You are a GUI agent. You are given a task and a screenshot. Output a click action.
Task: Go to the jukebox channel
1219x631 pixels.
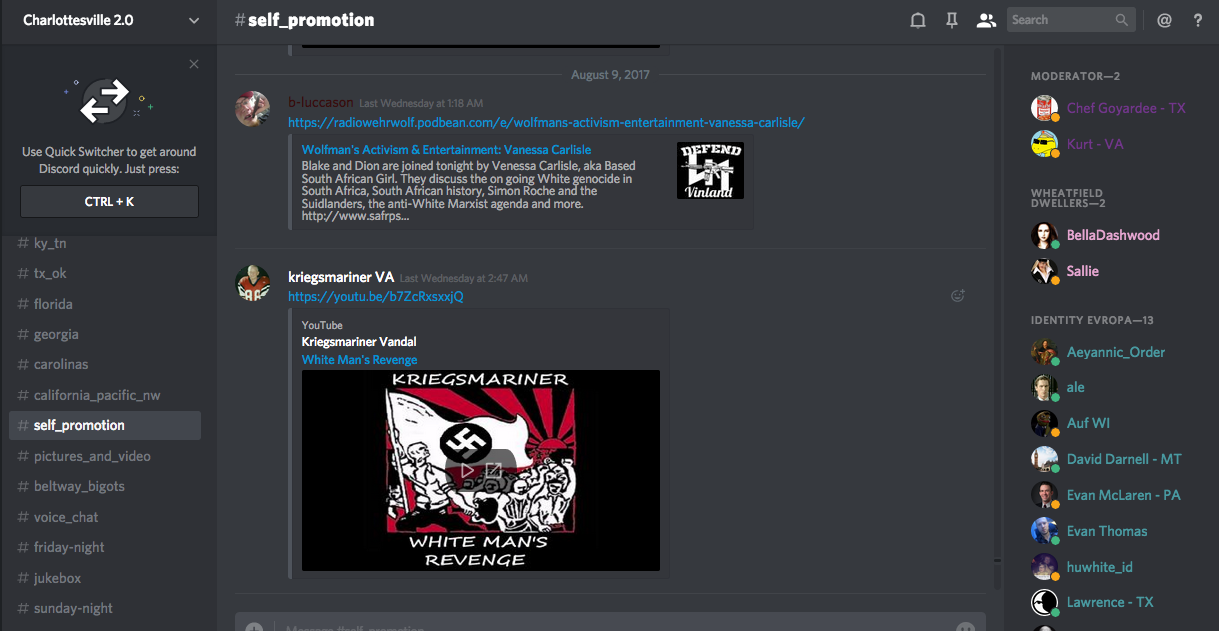pyautogui.click(x=57, y=578)
